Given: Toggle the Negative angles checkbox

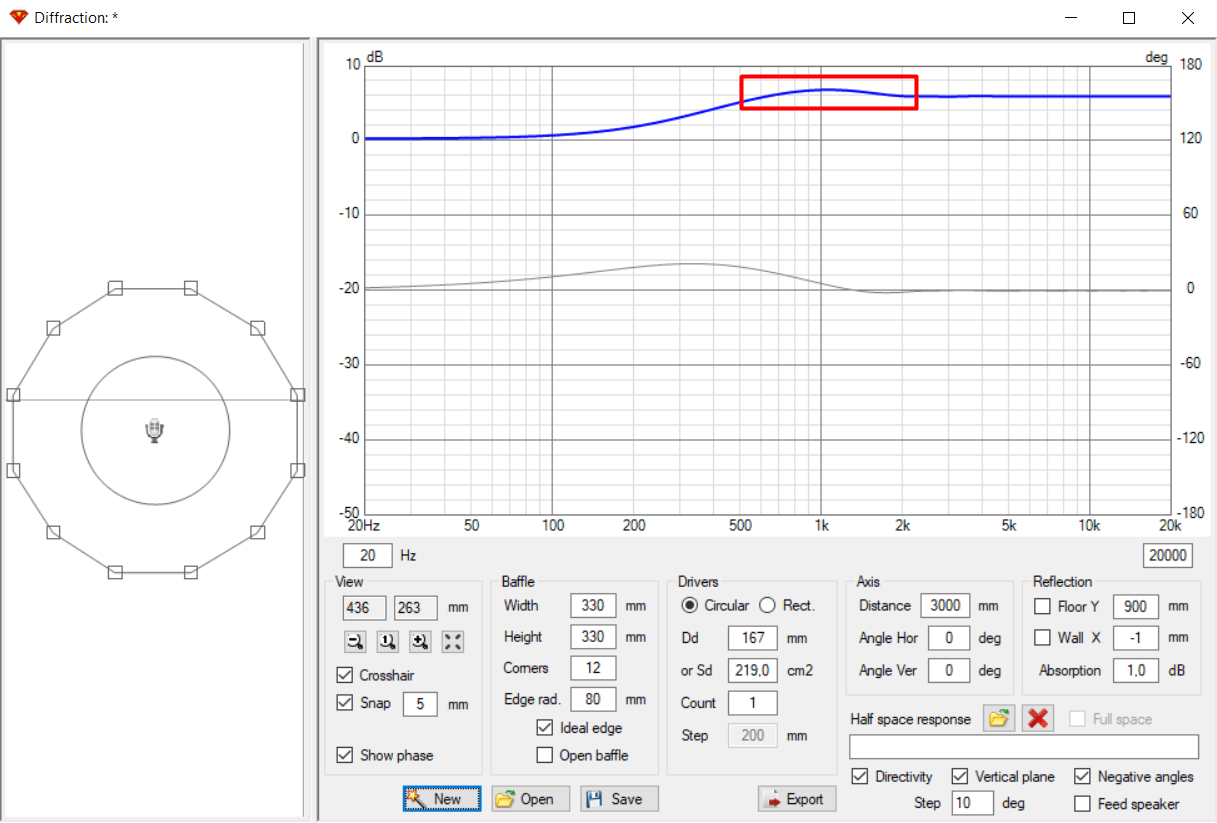Looking at the screenshot, I should 1082,776.
